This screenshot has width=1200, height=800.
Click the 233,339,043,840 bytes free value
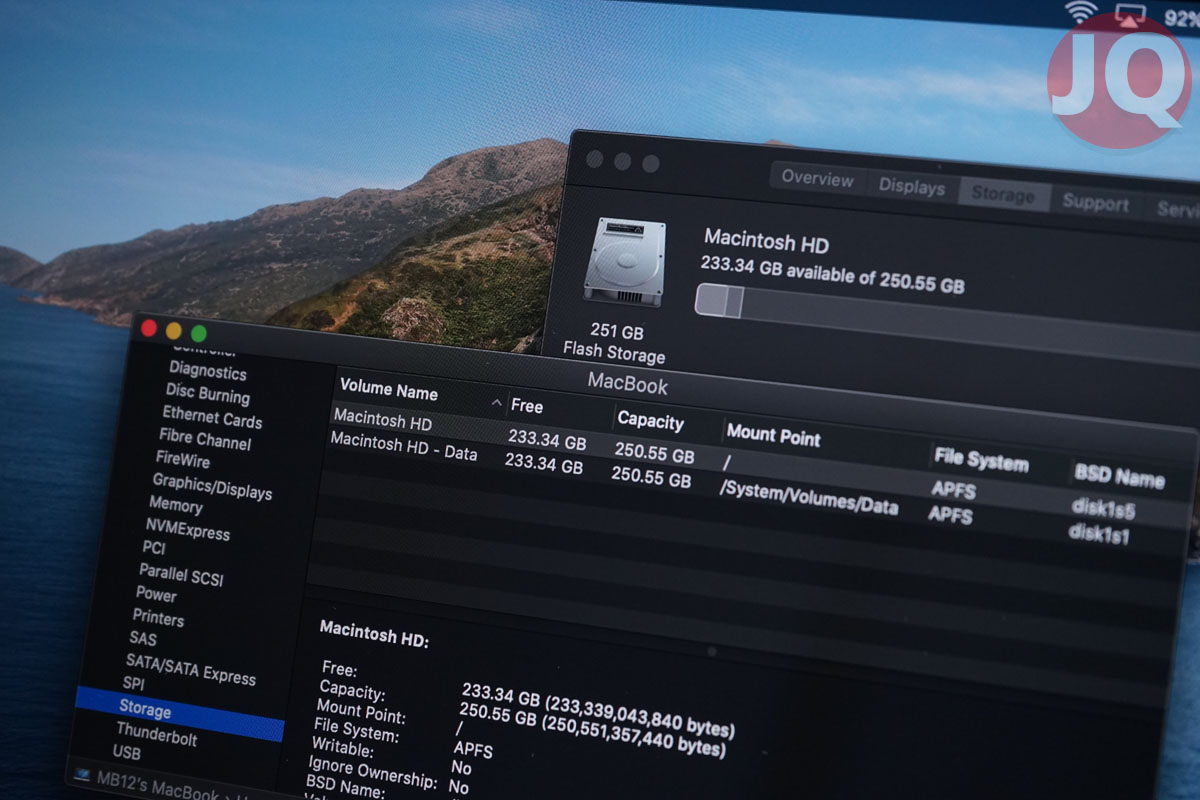pyautogui.click(x=598, y=710)
